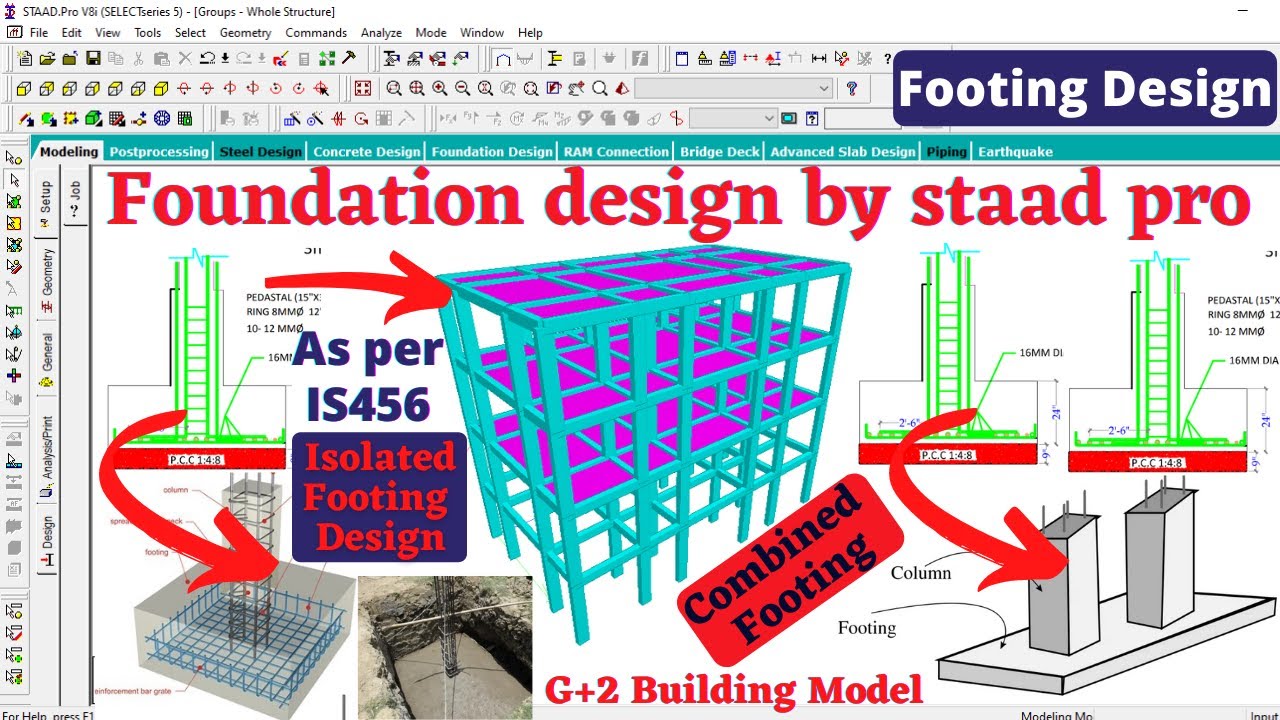Select the Plates Cursor in left toolbar

point(14,201)
